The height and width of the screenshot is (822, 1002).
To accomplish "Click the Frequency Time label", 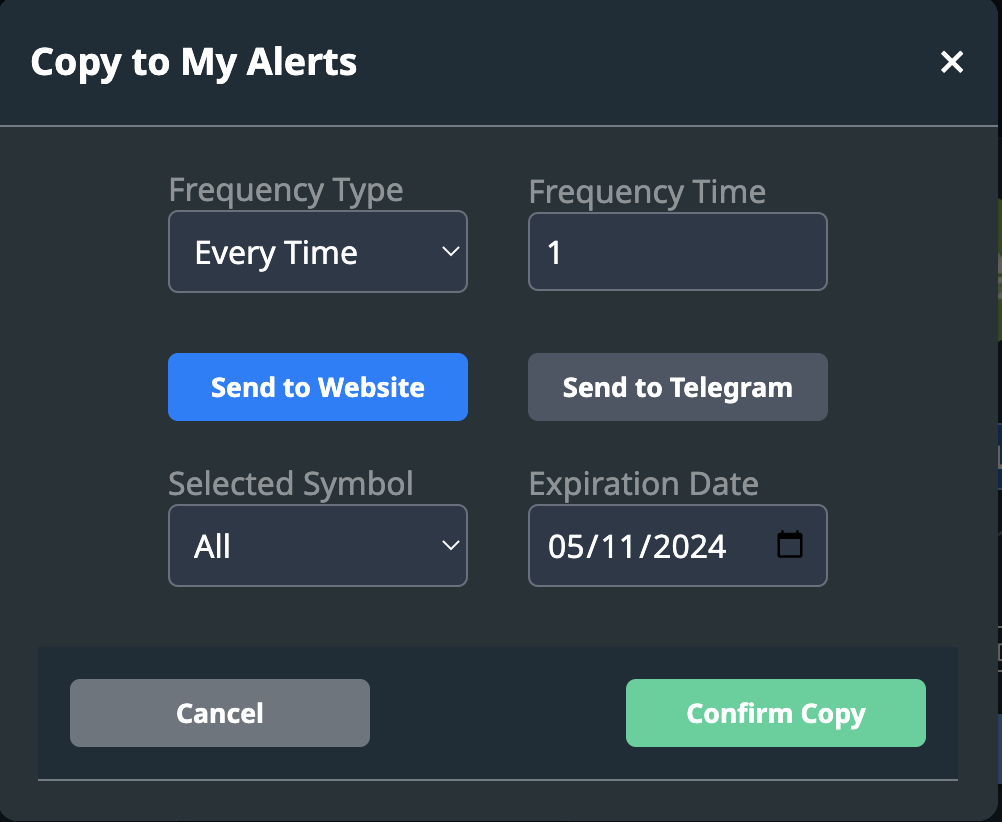I will pos(646,191).
